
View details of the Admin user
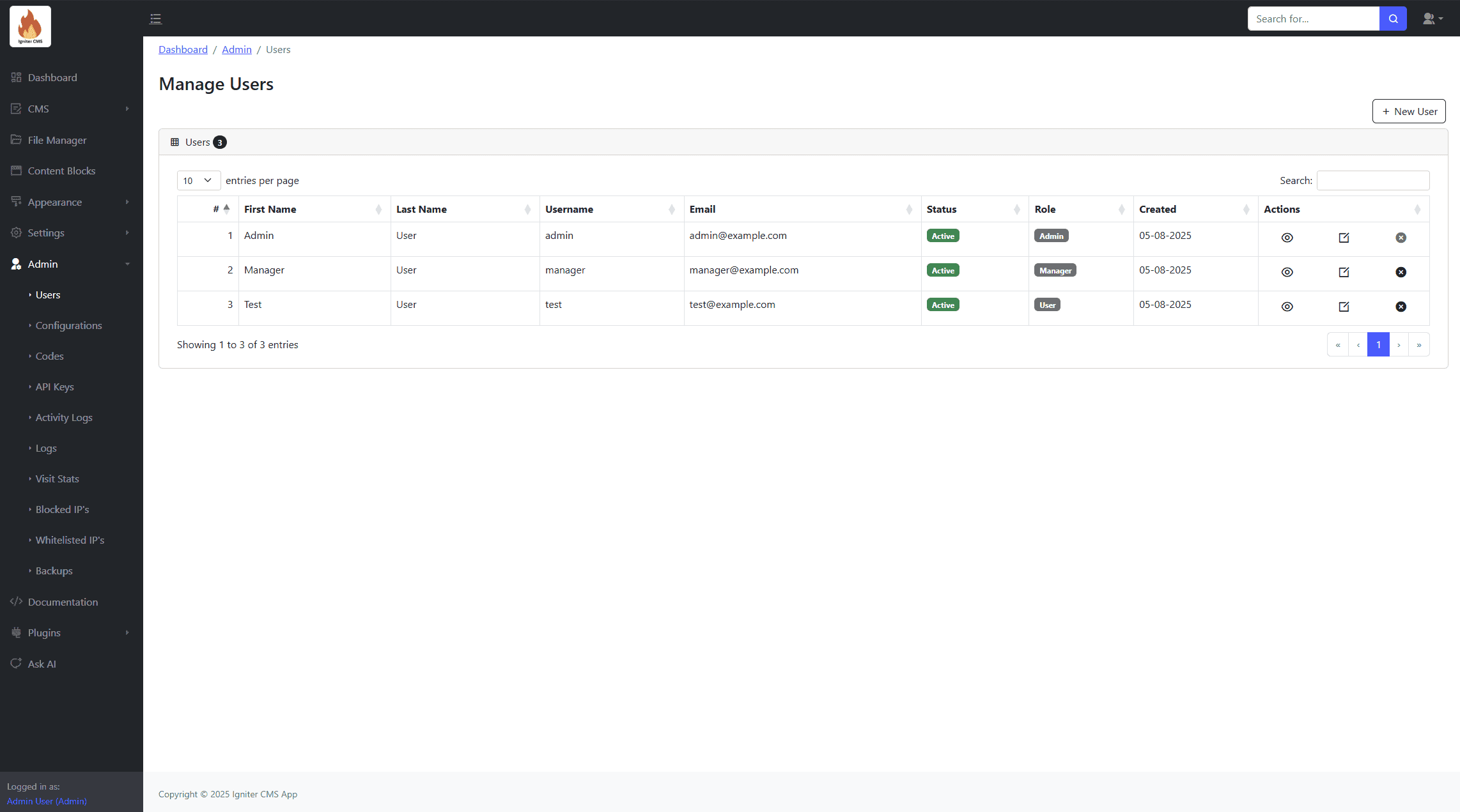1287,238
